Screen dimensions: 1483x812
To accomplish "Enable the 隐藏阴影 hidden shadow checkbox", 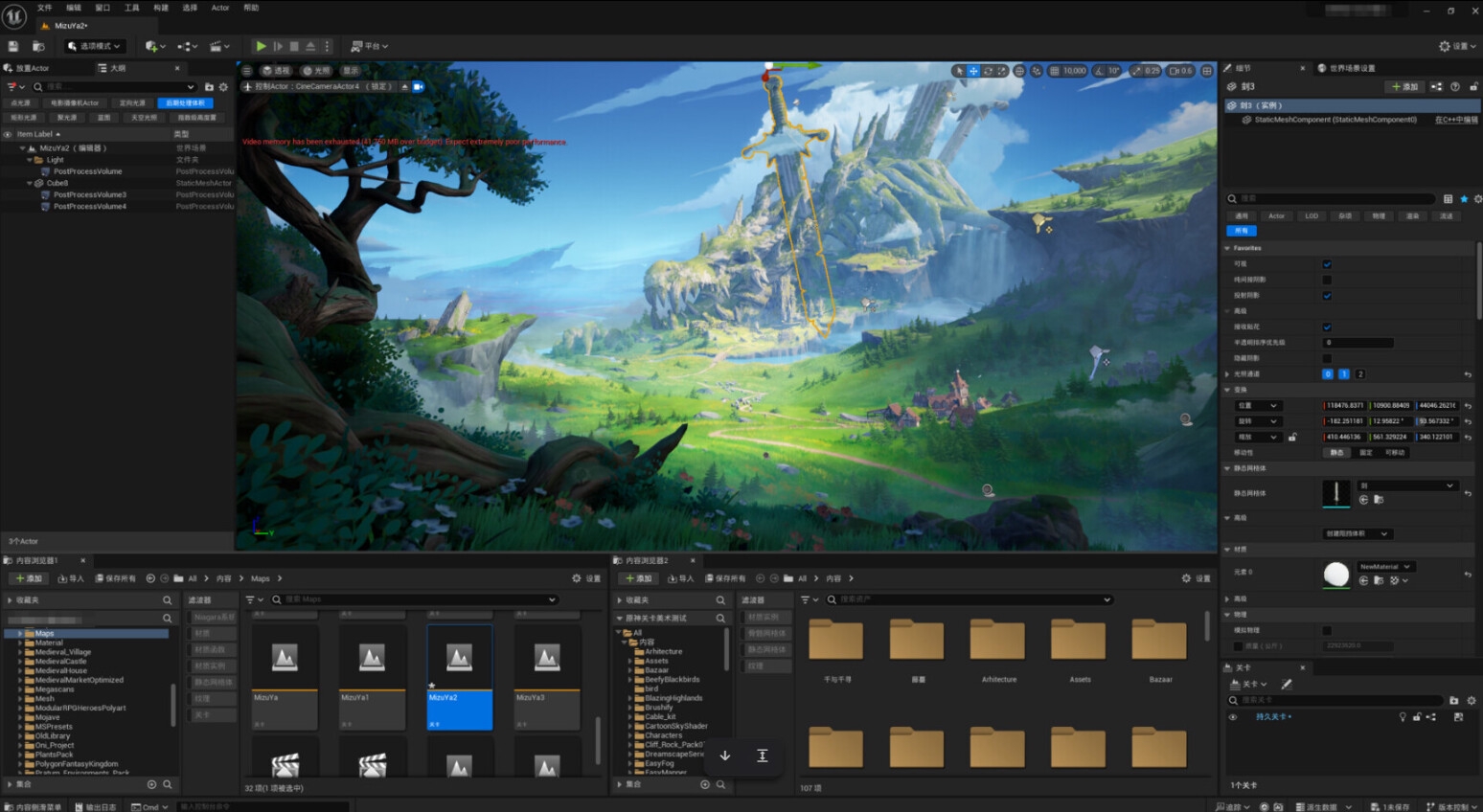I will coord(1327,358).
